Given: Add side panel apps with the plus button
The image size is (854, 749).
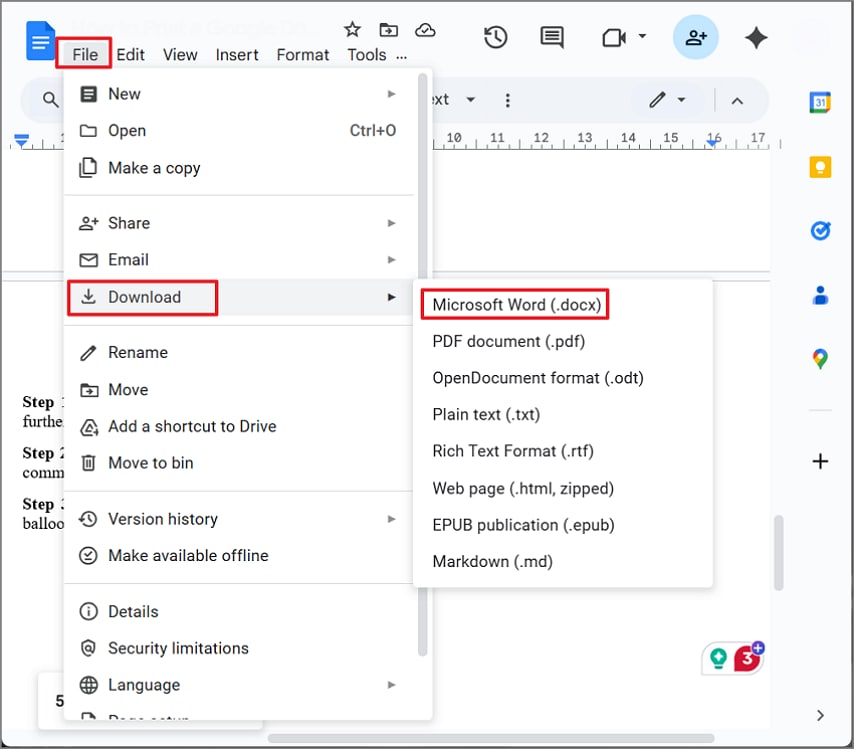Looking at the screenshot, I should (x=820, y=461).
